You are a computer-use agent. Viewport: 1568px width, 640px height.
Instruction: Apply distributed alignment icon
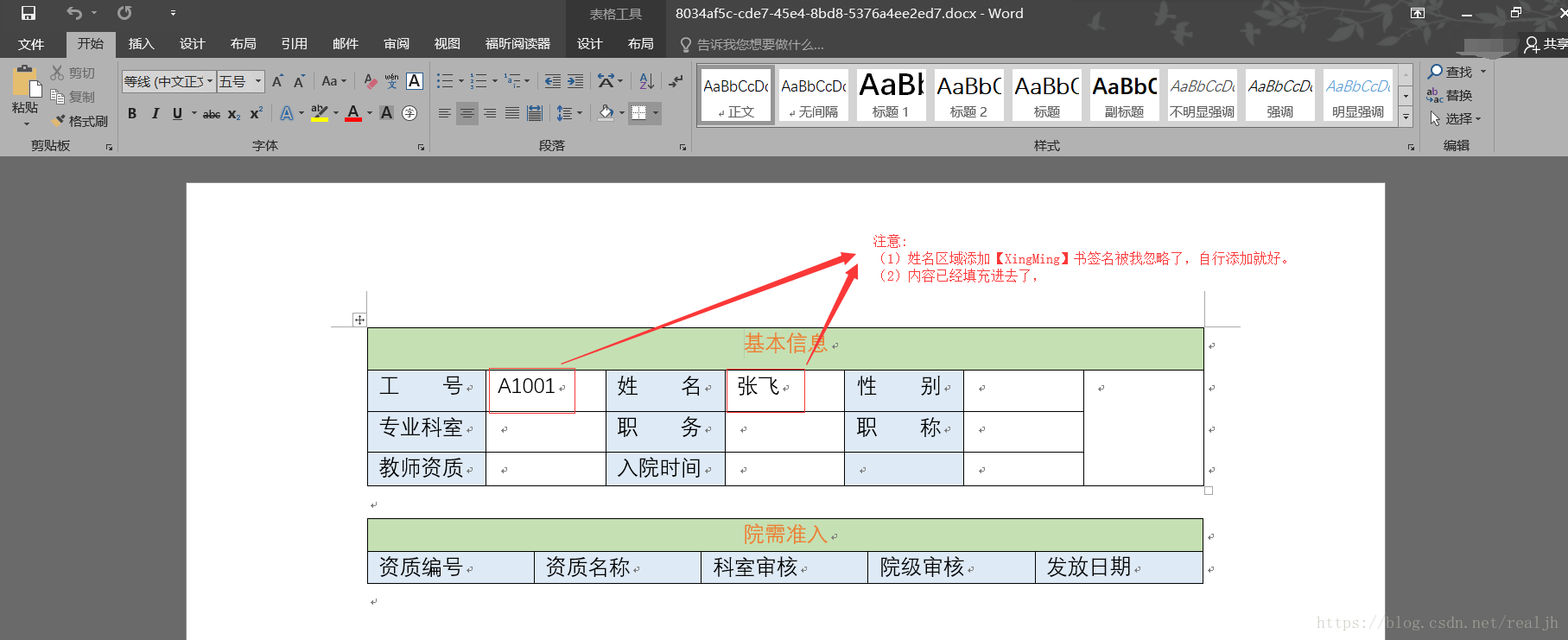(535, 113)
